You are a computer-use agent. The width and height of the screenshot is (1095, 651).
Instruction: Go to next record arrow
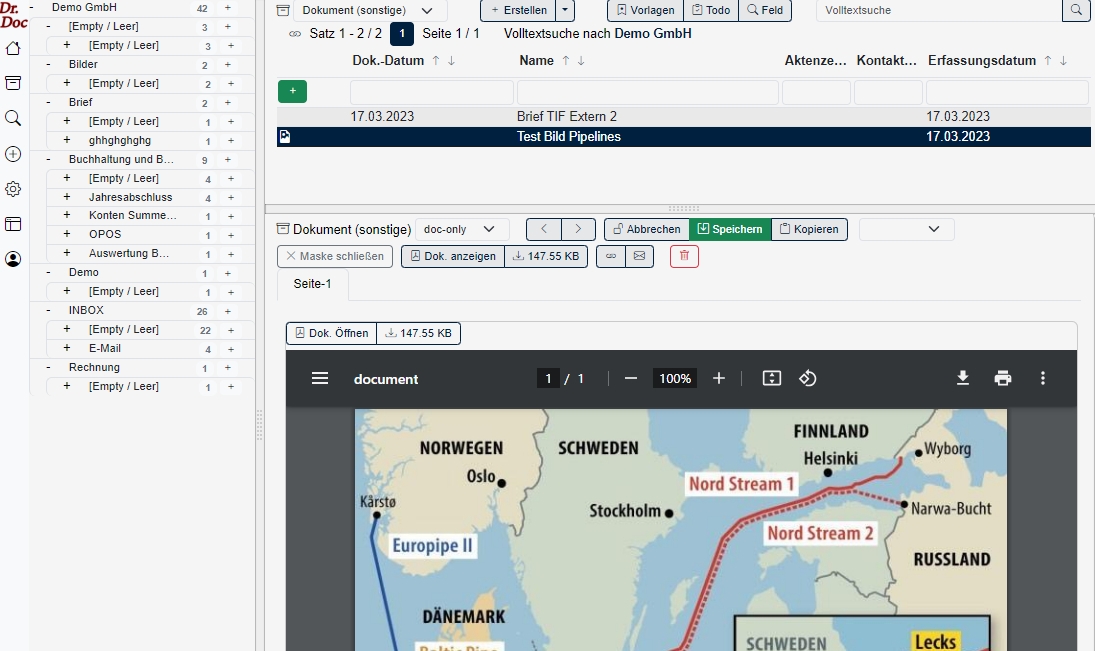pos(578,229)
